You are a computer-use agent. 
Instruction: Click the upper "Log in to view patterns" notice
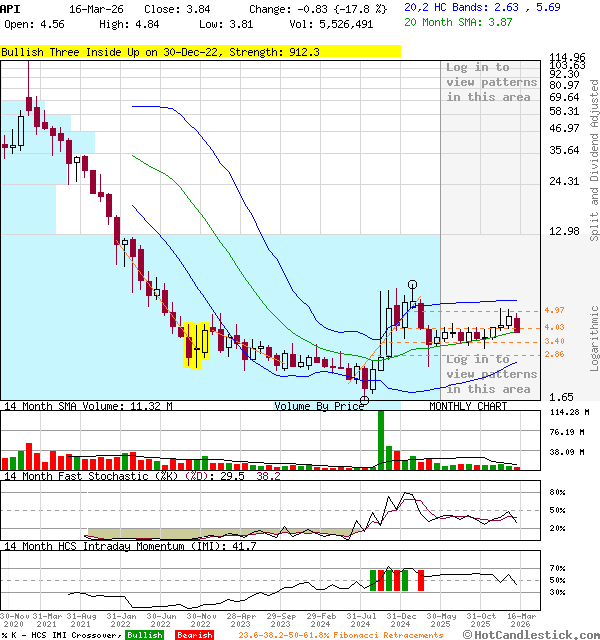(x=488, y=82)
